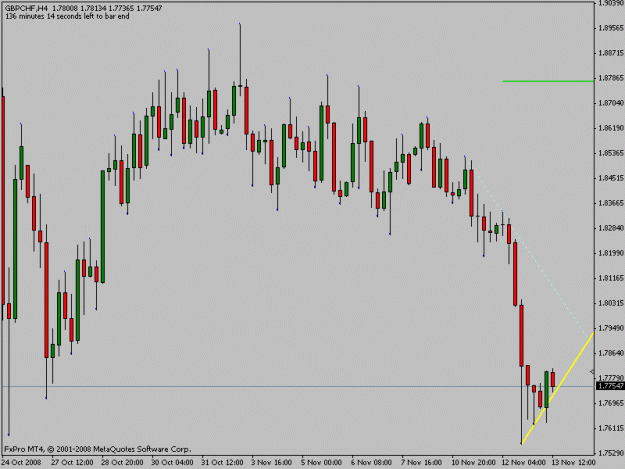Image resolution: width=625 pixels, height=469 pixels.
Task: Click the 12 Nov 04:00 time label
Action: (x=523, y=463)
